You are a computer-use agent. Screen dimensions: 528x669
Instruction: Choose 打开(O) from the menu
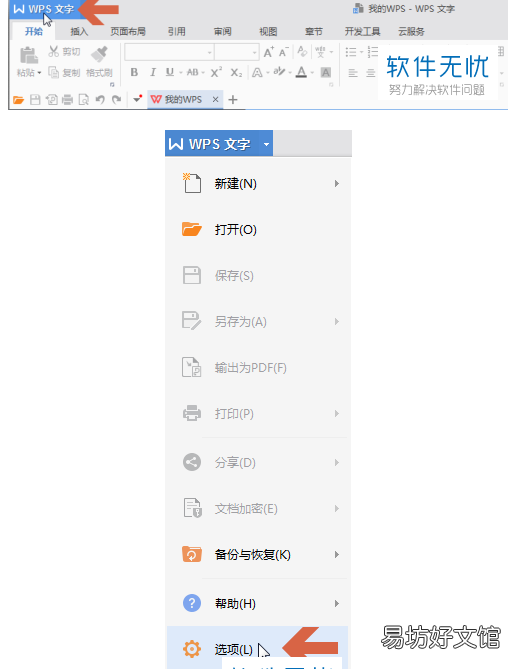(x=258, y=230)
